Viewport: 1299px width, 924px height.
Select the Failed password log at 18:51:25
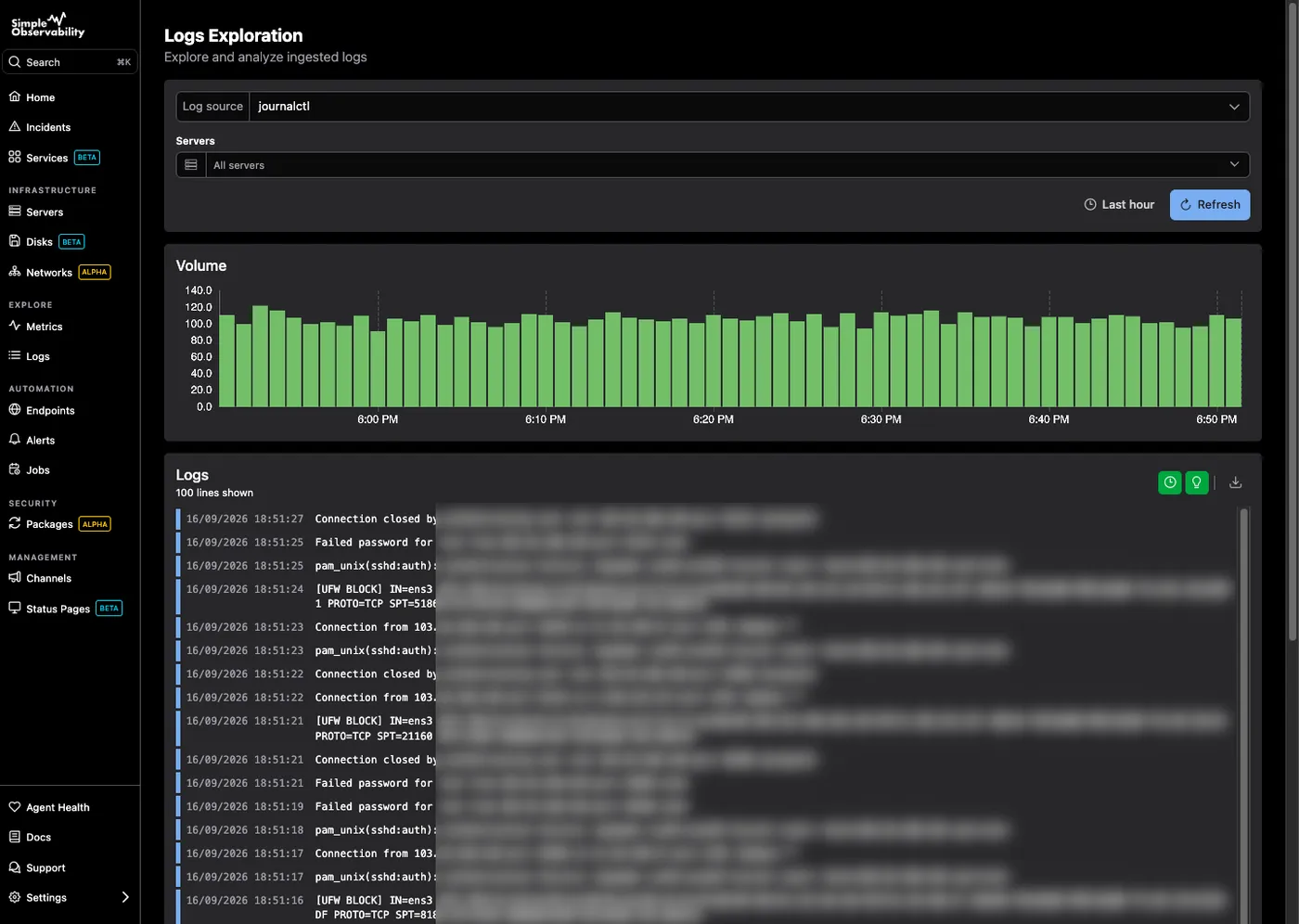705,542
